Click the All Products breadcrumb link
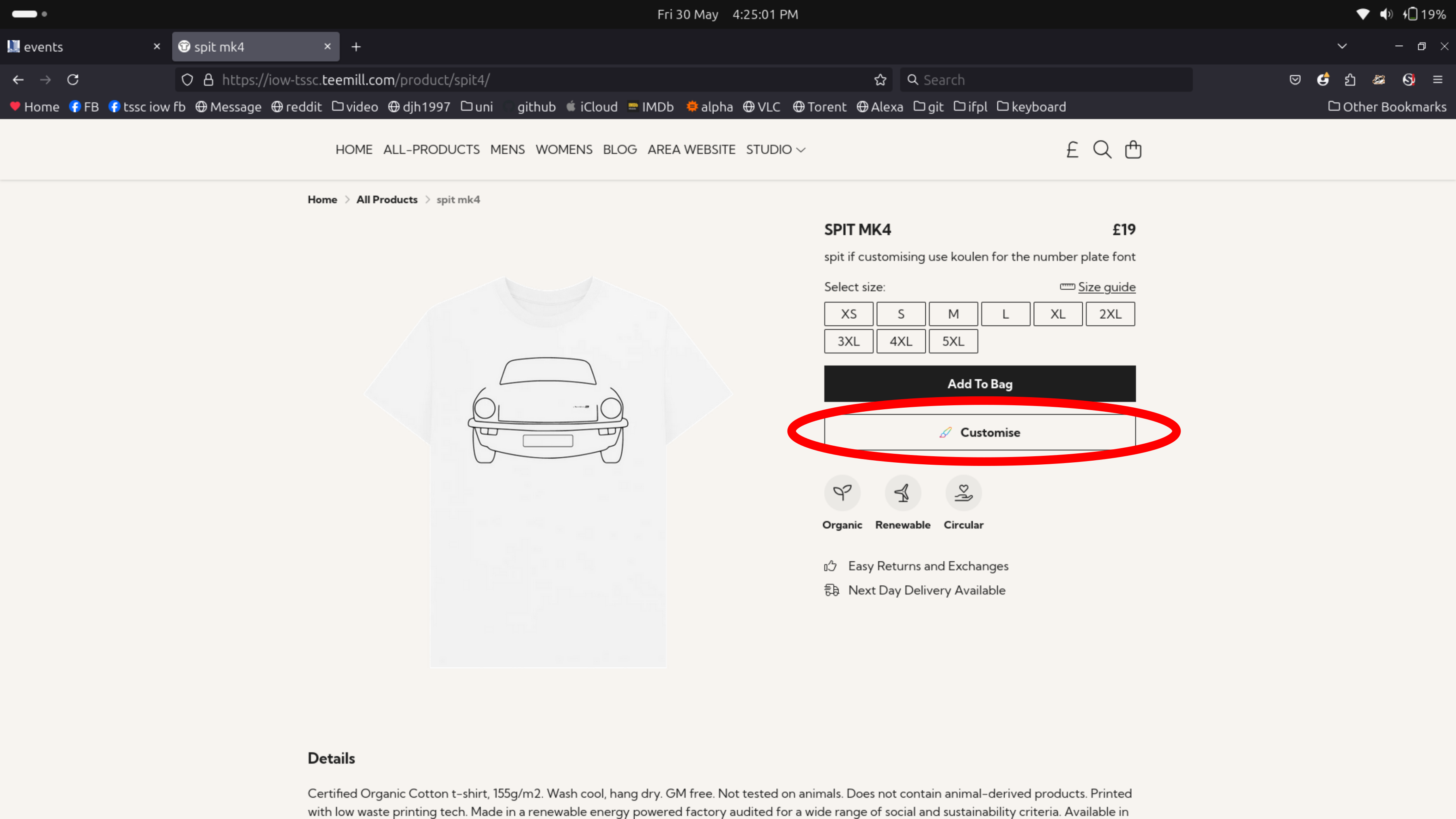The height and width of the screenshot is (819, 1456). [387, 199]
